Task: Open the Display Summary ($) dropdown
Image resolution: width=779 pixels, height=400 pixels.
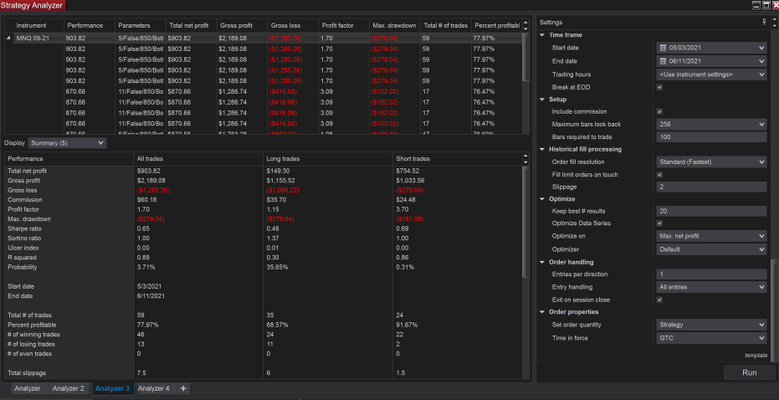Action: 67,143
